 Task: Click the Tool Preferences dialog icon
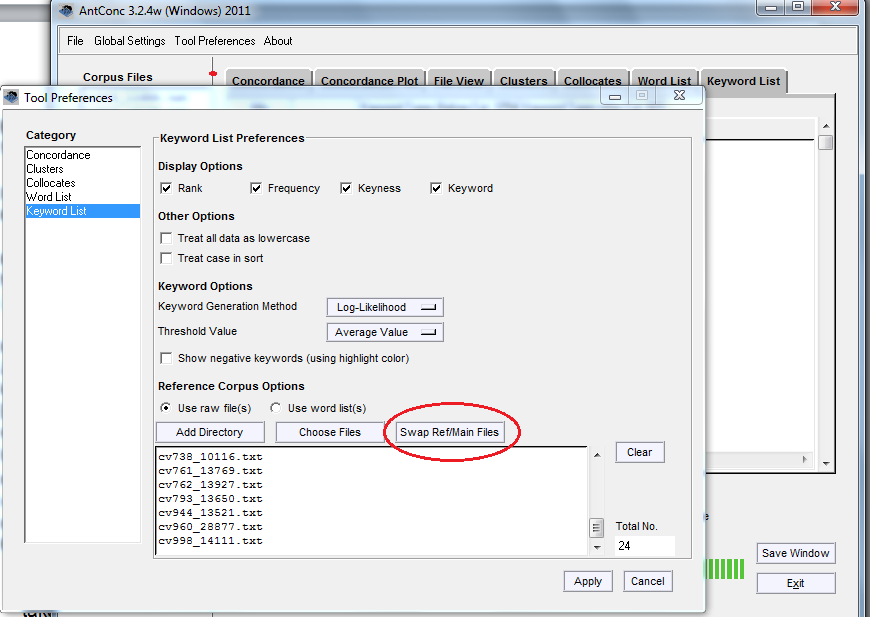(x=11, y=96)
